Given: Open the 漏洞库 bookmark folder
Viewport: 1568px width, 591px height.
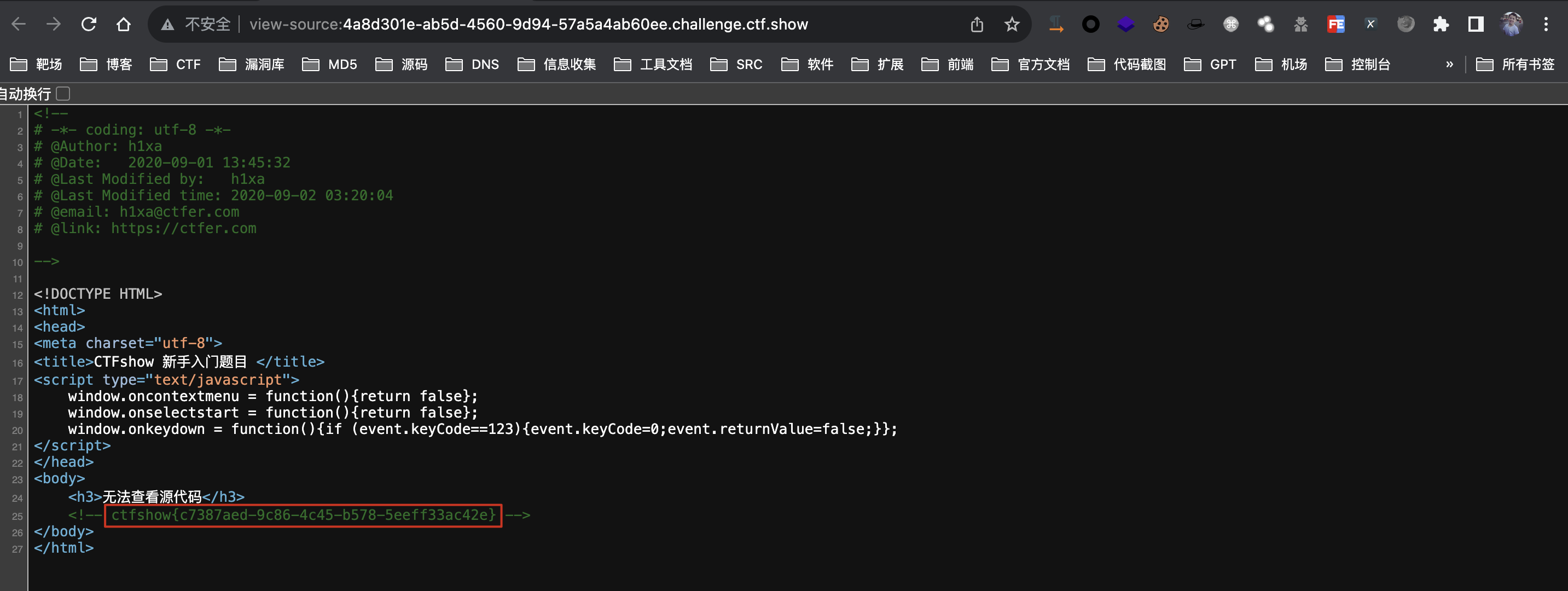Looking at the screenshot, I should coord(252,65).
